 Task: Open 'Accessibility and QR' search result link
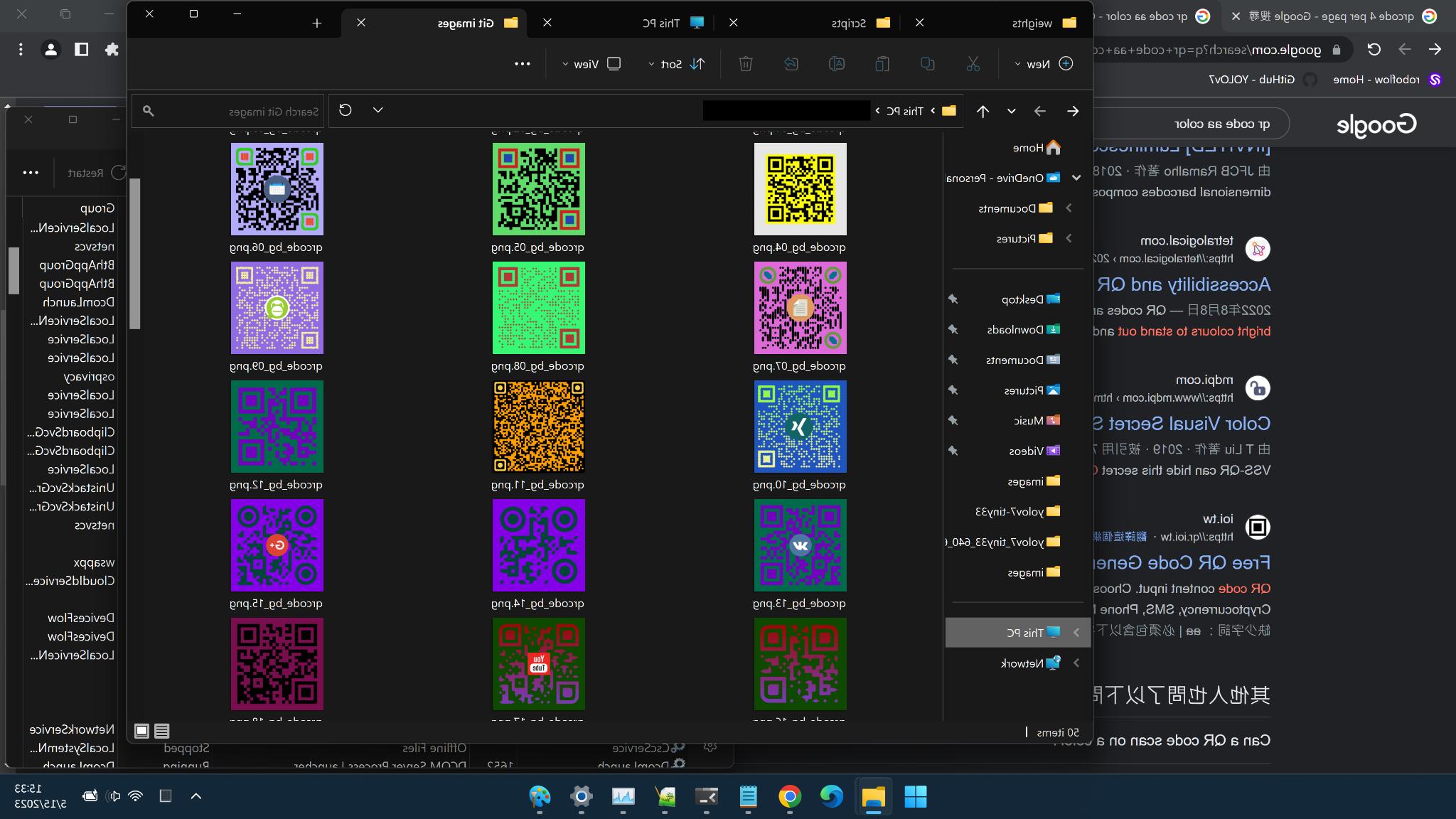tap(1183, 284)
